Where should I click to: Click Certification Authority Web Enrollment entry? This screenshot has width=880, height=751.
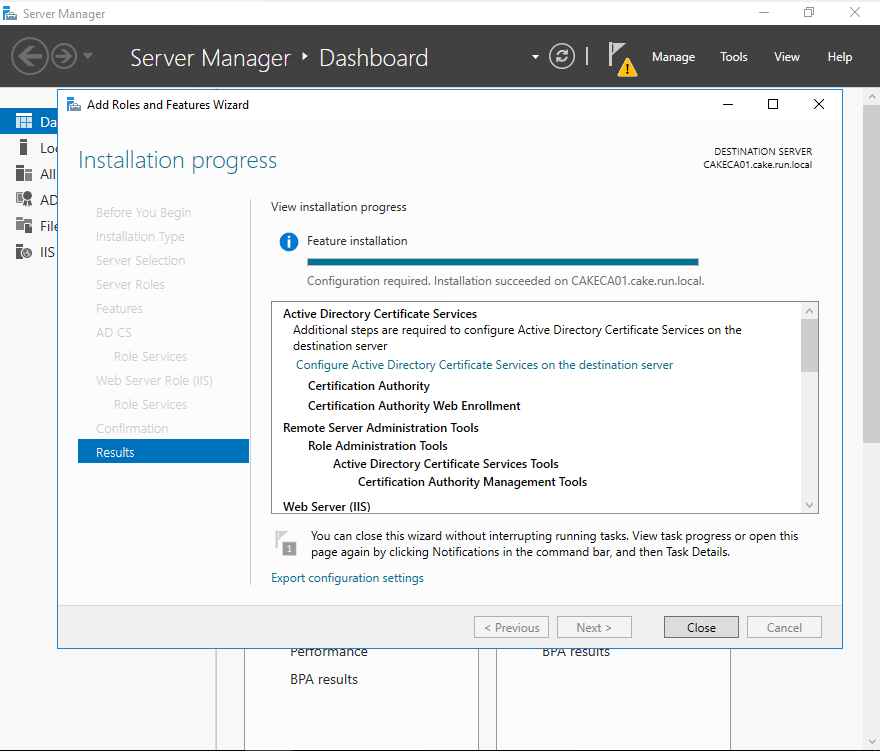coord(414,406)
